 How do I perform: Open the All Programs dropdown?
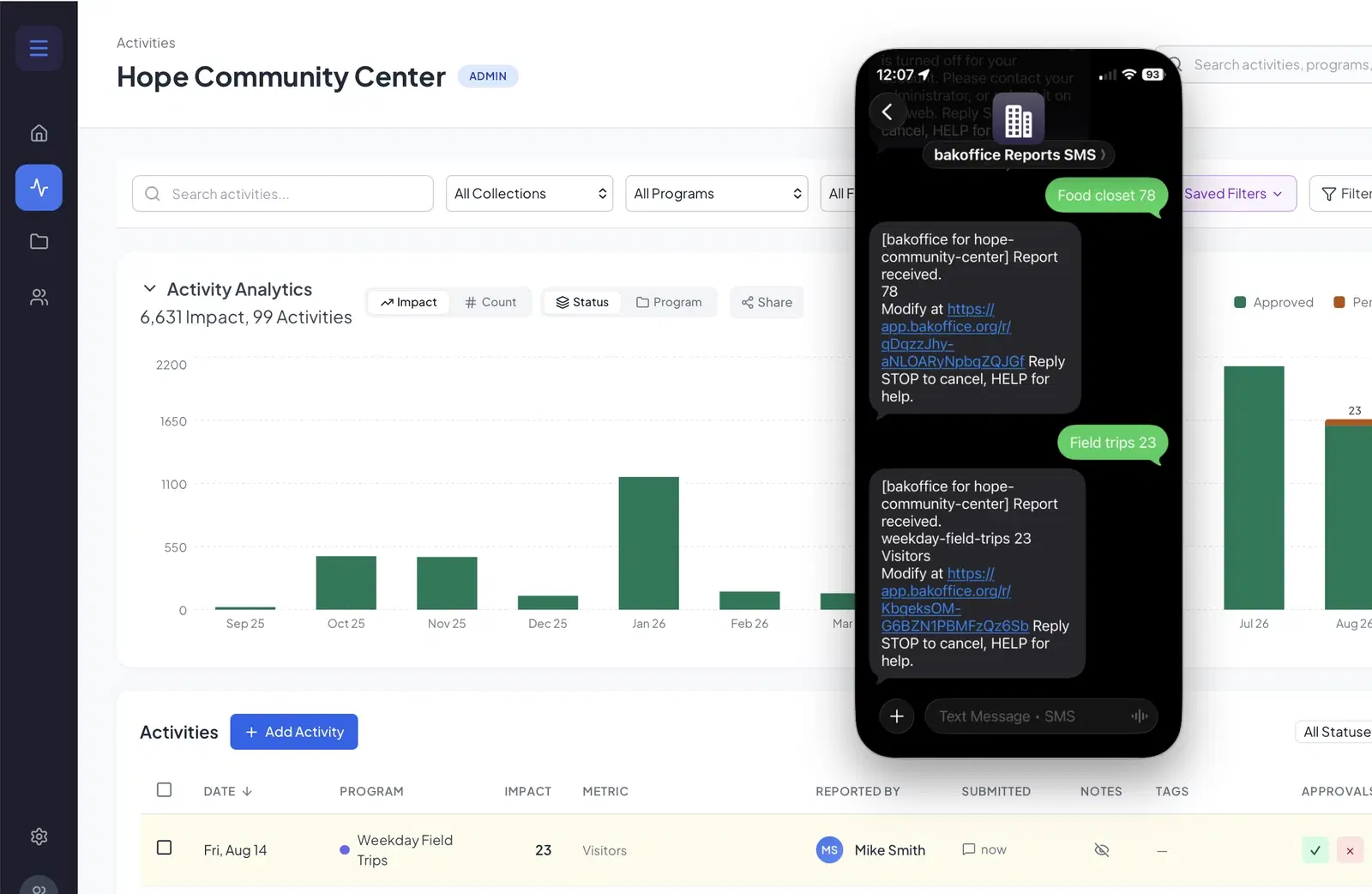point(716,194)
